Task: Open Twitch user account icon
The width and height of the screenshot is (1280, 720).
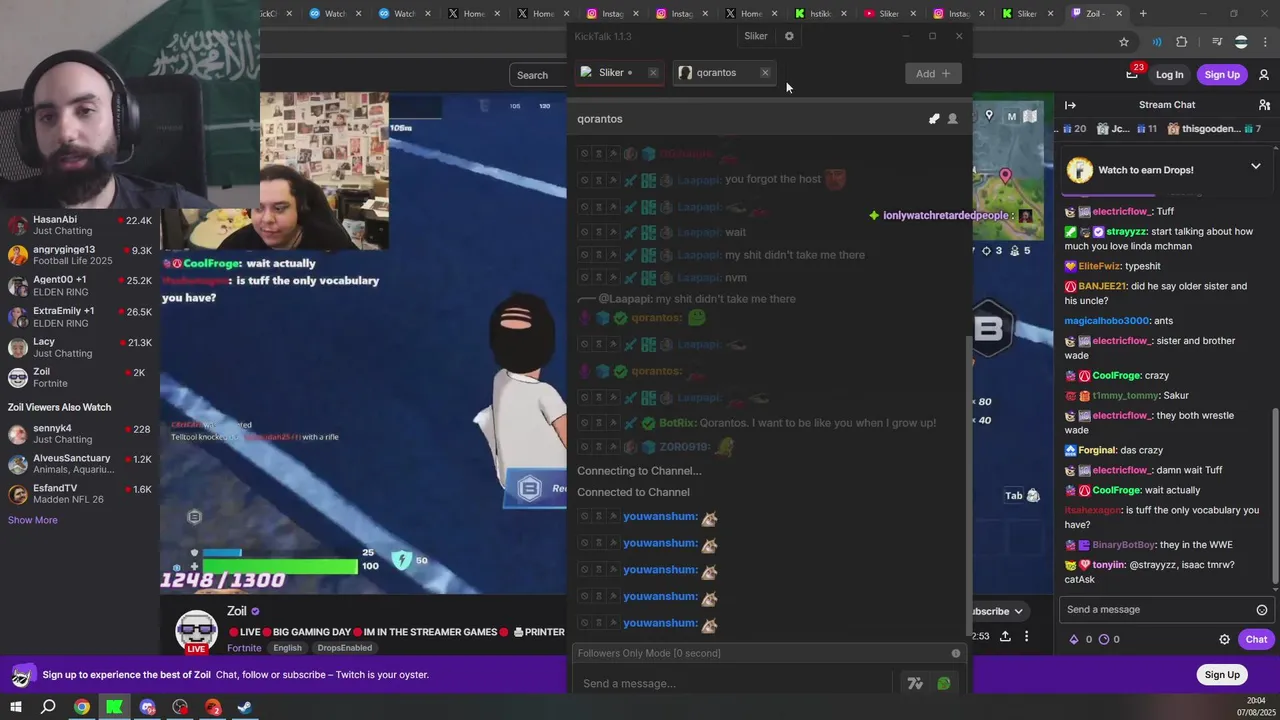Action: (1264, 75)
